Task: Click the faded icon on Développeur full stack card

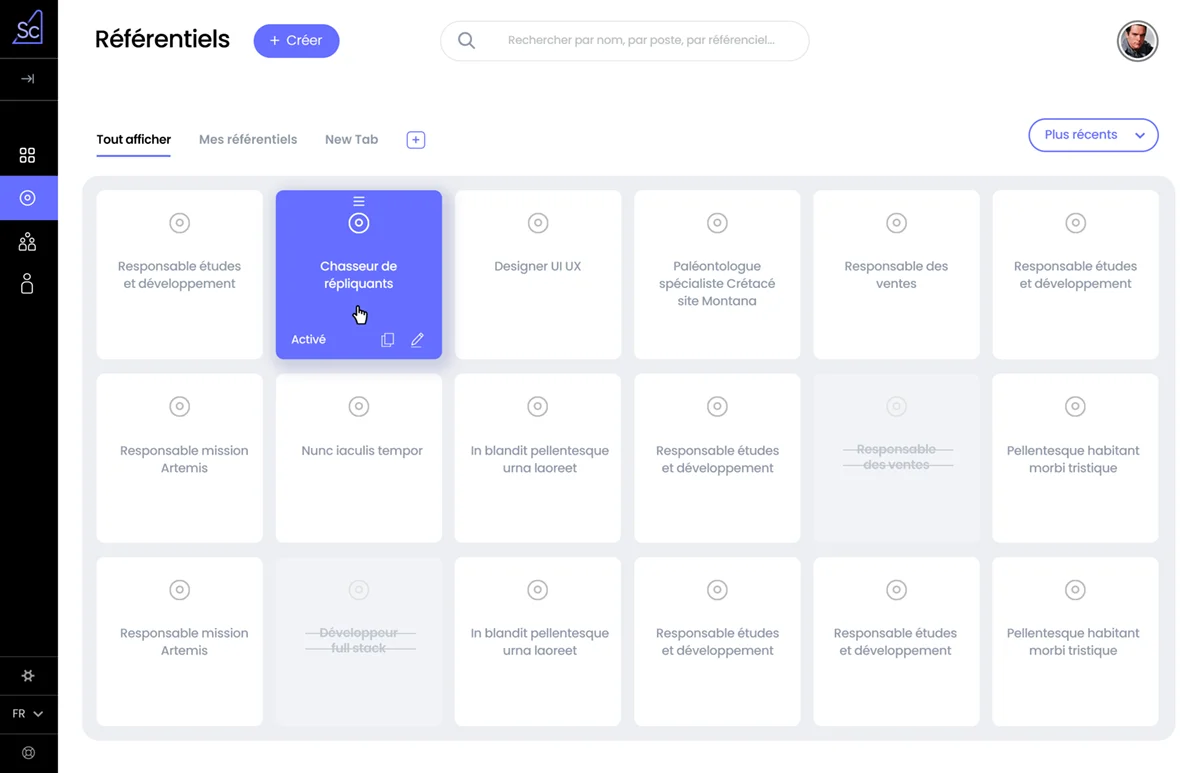Action: tap(359, 590)
